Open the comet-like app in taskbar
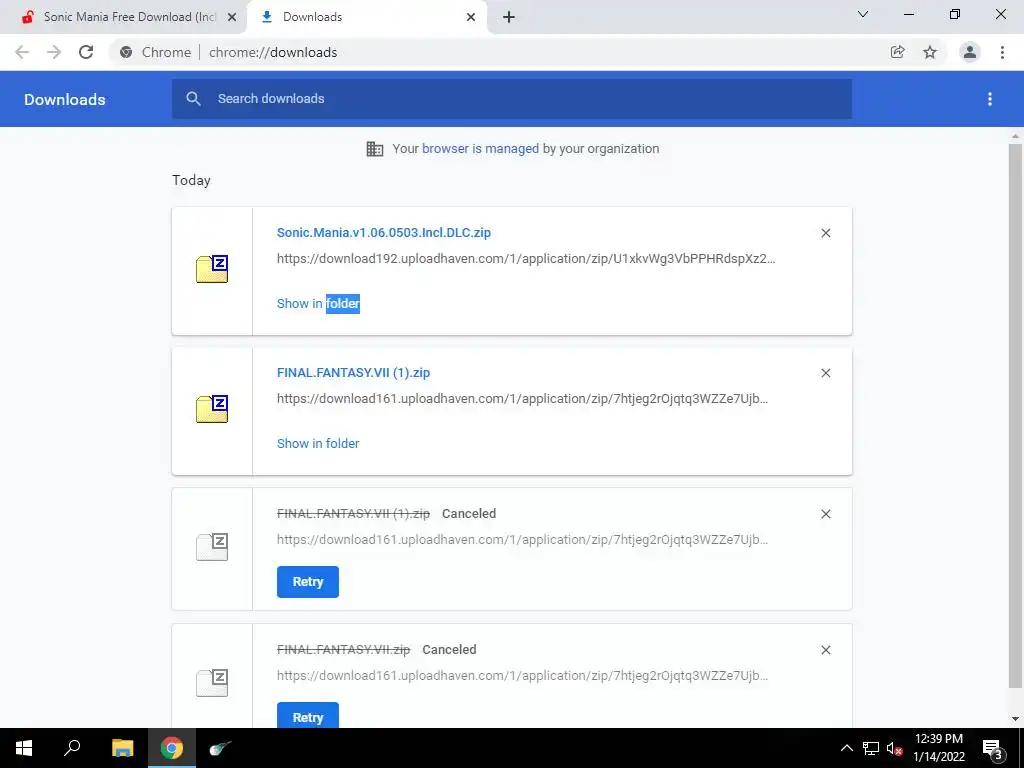1024x768 pixels. point(220,748)
